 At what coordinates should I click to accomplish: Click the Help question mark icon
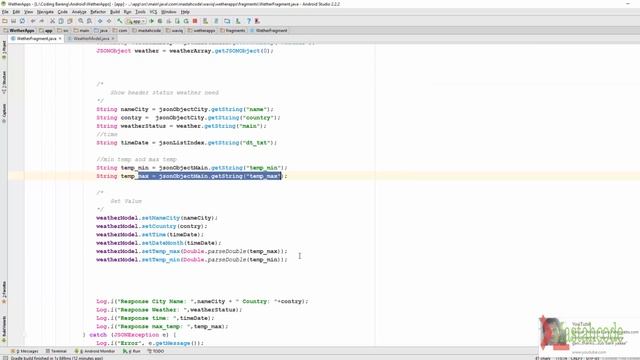[249, 21]
